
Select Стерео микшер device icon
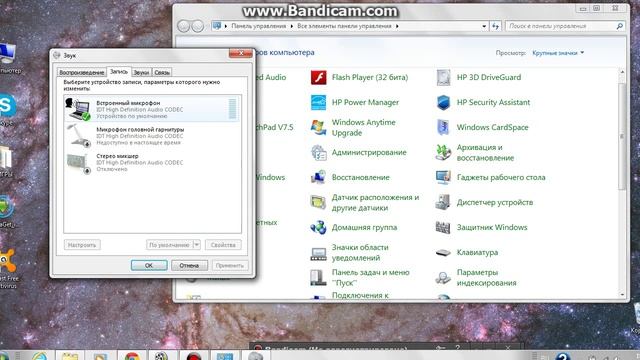[x=78, y=163]
